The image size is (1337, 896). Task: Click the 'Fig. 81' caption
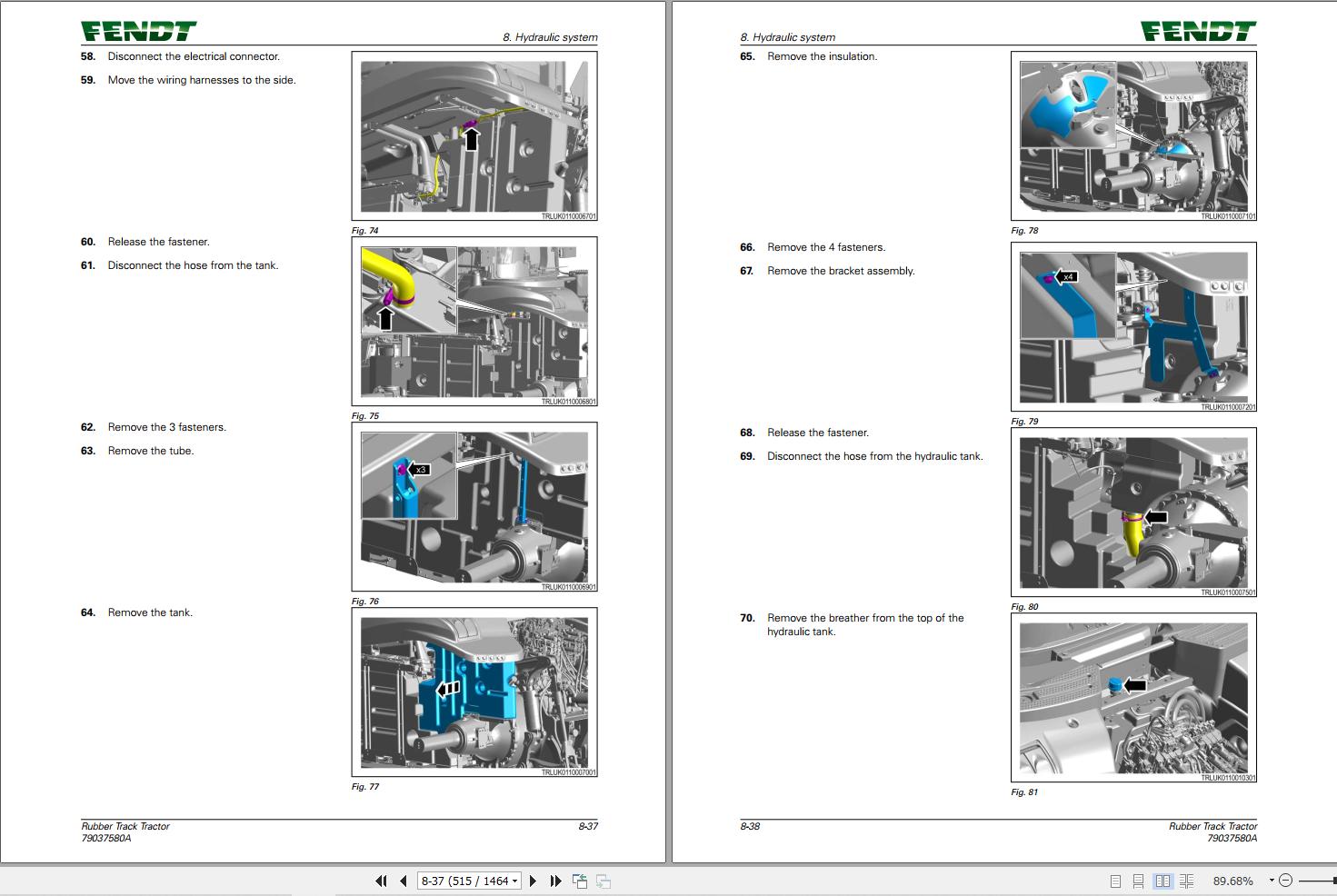click(1024, 792)
